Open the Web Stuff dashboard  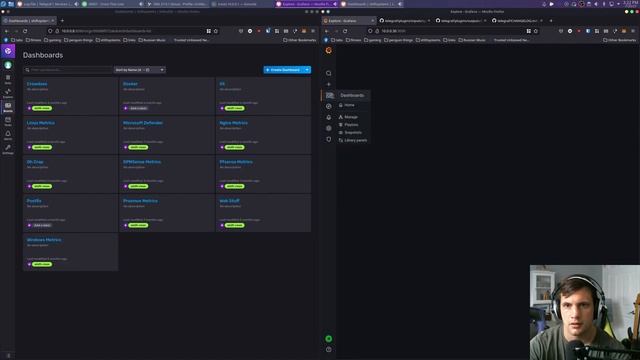(229, 201)
